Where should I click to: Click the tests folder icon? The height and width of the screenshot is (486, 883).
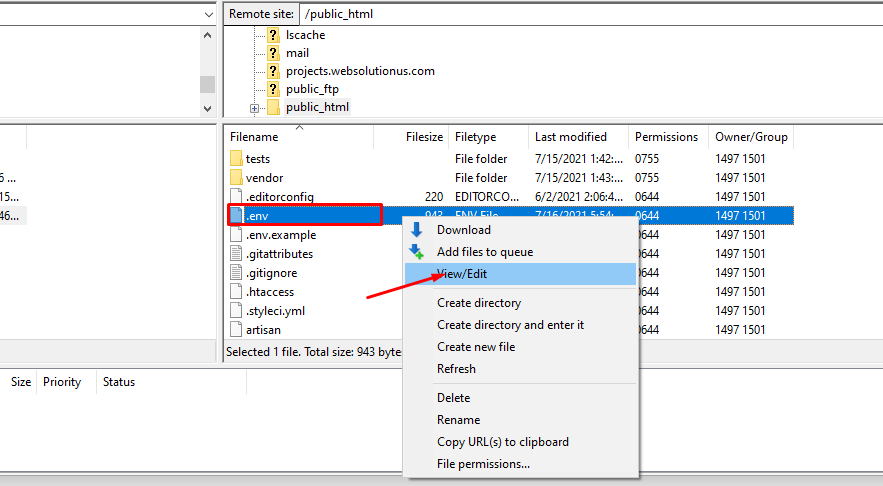(x=236, y=159)
